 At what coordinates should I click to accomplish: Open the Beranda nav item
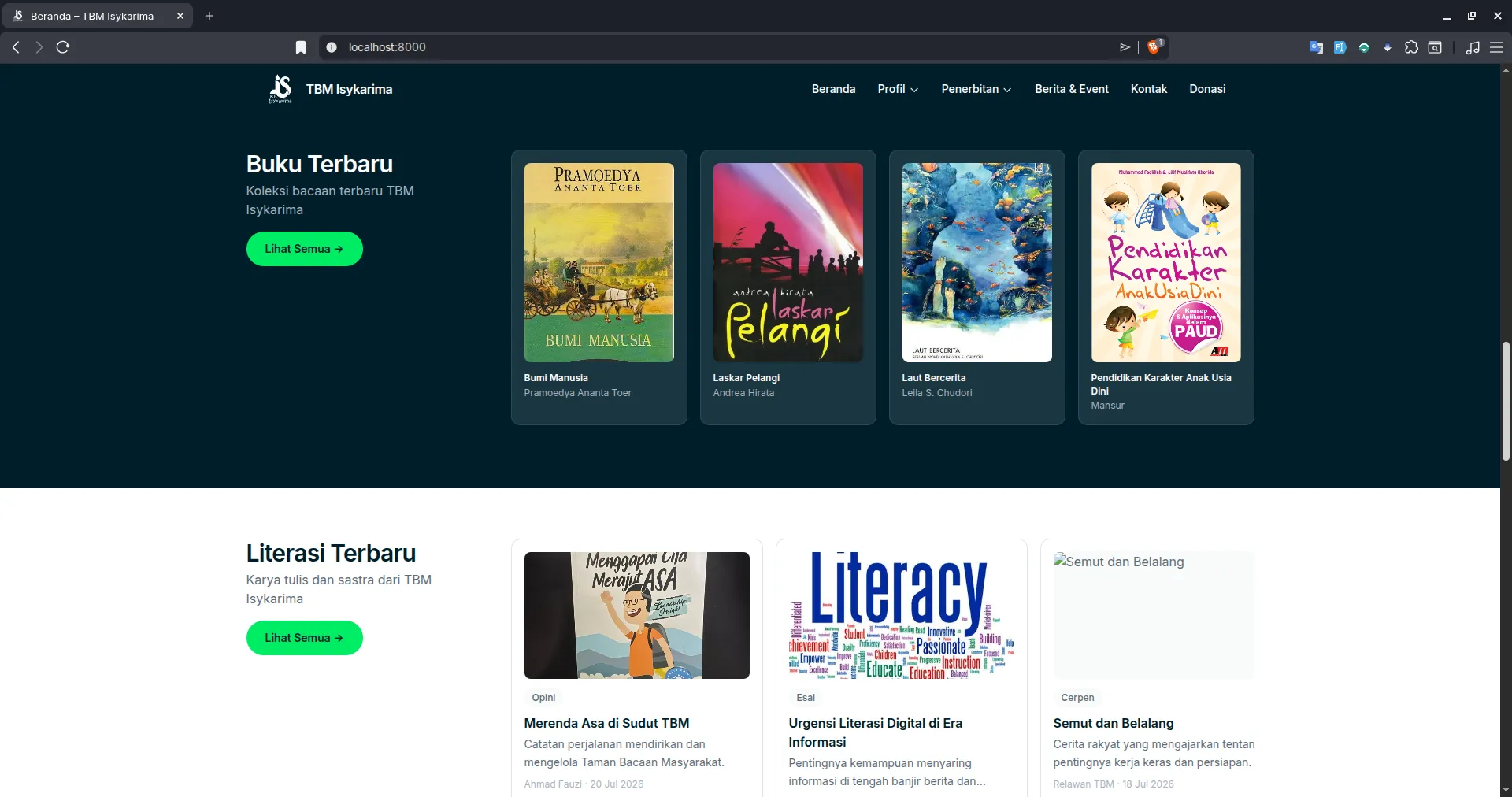click(833, 89)
